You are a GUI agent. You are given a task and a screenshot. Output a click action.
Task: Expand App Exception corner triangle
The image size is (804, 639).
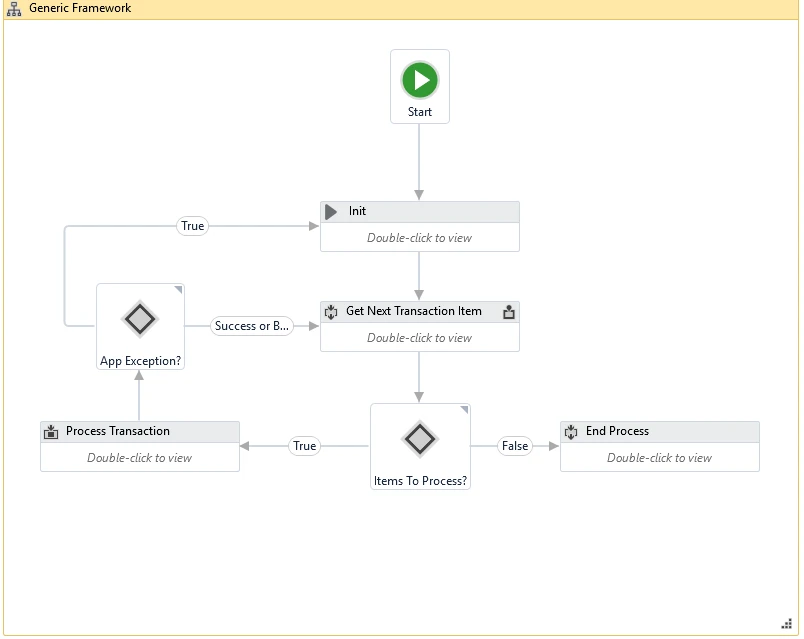(x=178, y=290)
